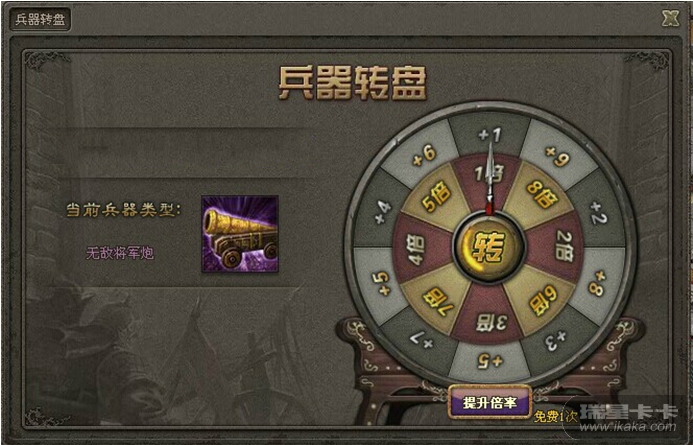Click the +3 outer wheel segment

click(x=556, y=341)
